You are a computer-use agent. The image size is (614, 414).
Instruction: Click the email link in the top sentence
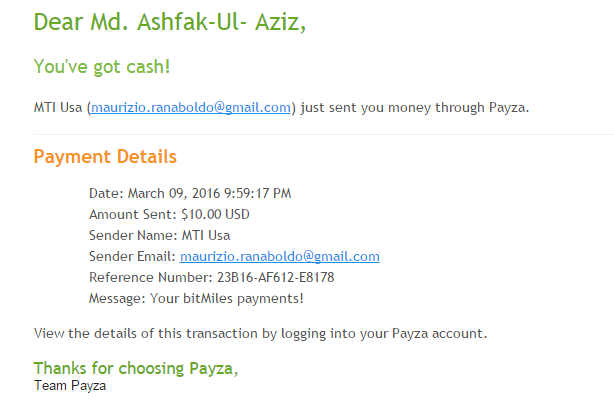[x=191, y=107]
